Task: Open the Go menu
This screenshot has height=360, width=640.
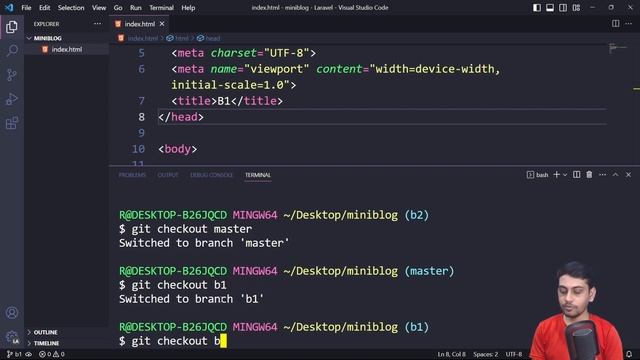Action: click(118, 8)
